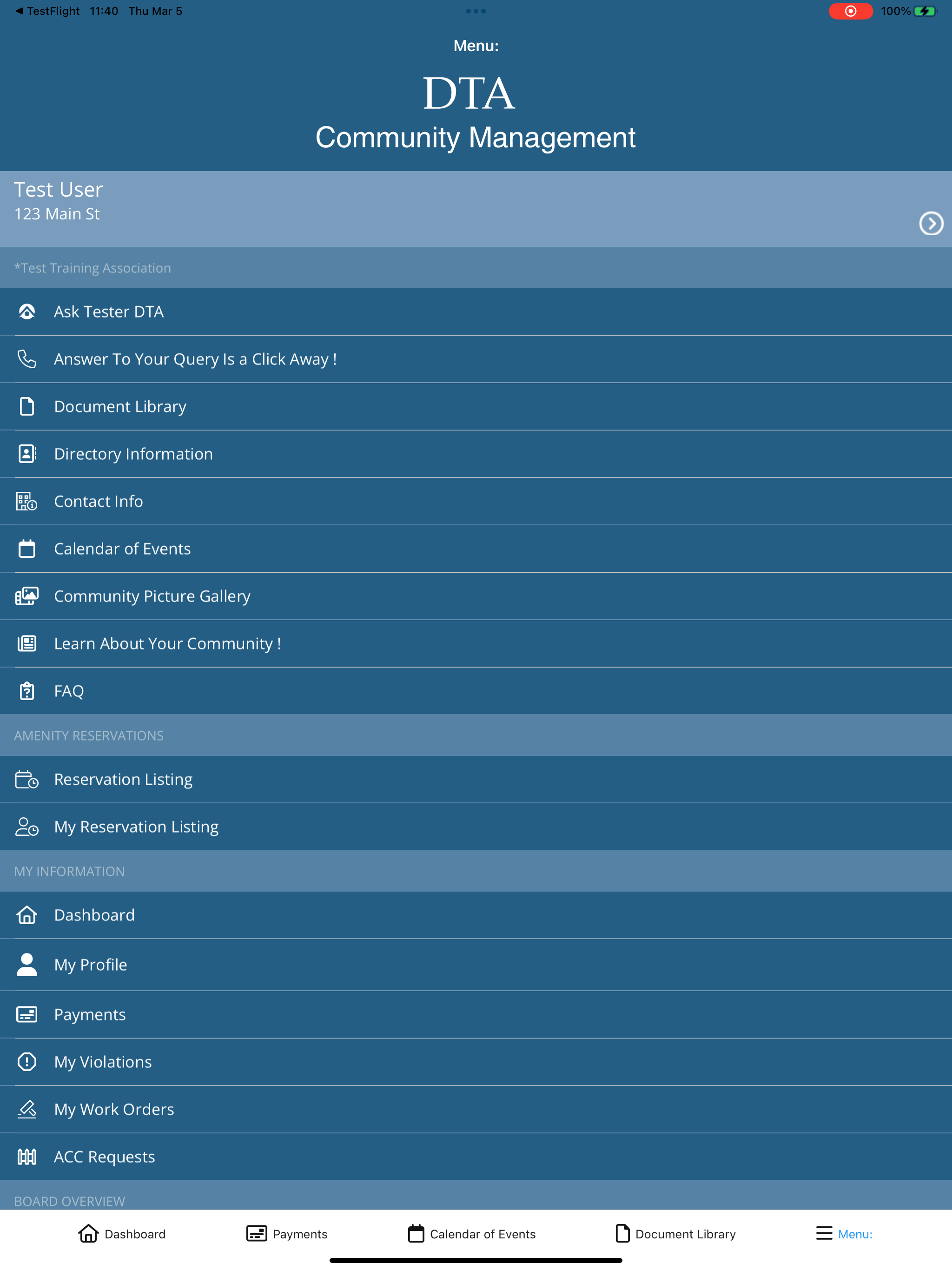
Task: Tap the hamburger menu icon in bottom bar
Action: 824,1233
